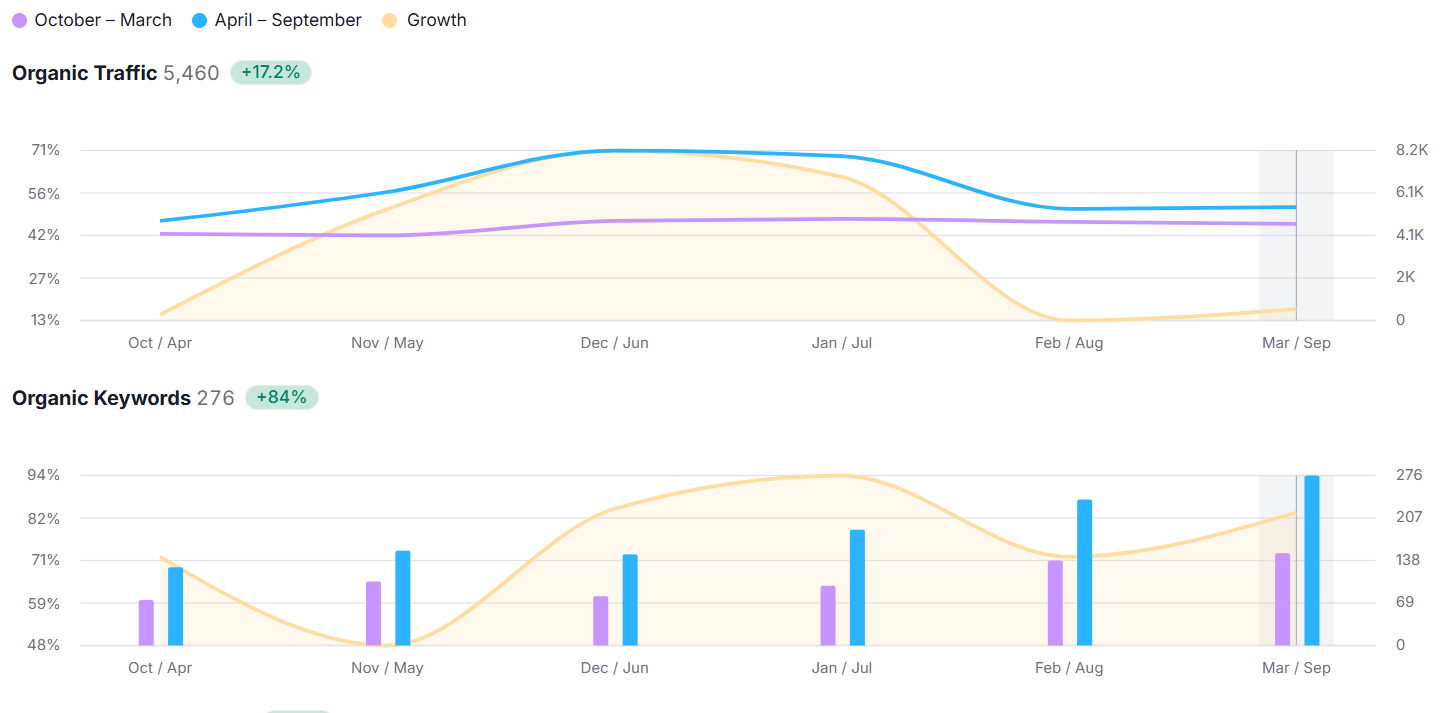1456x713 pixels.
Task: Click the blue Mar / Sep keywords bar
Action: 1311,560
